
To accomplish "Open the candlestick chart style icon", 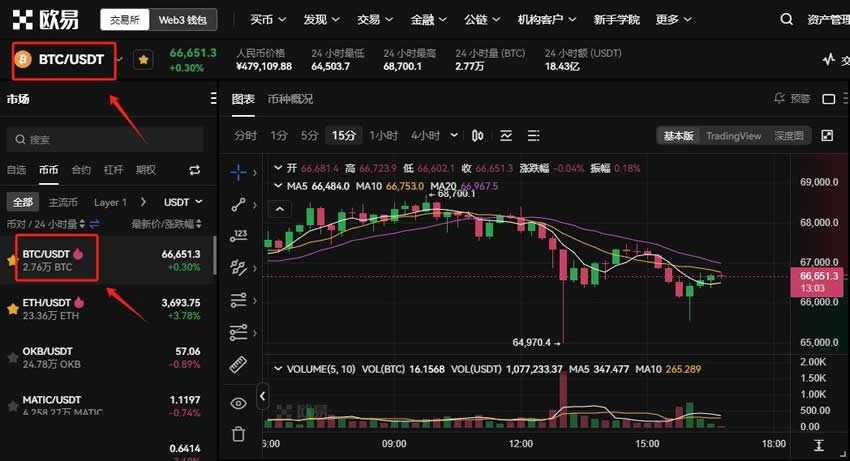I will click(478, 135).
